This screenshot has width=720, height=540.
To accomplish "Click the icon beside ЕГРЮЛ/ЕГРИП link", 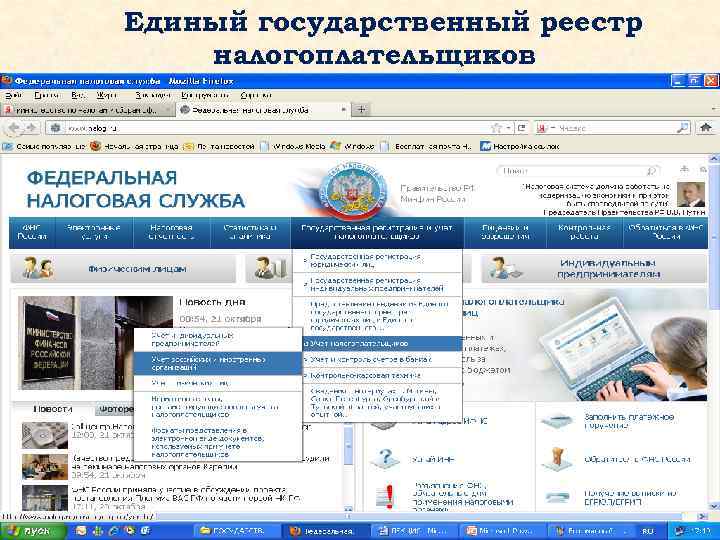I will click(x=558, y=497).
